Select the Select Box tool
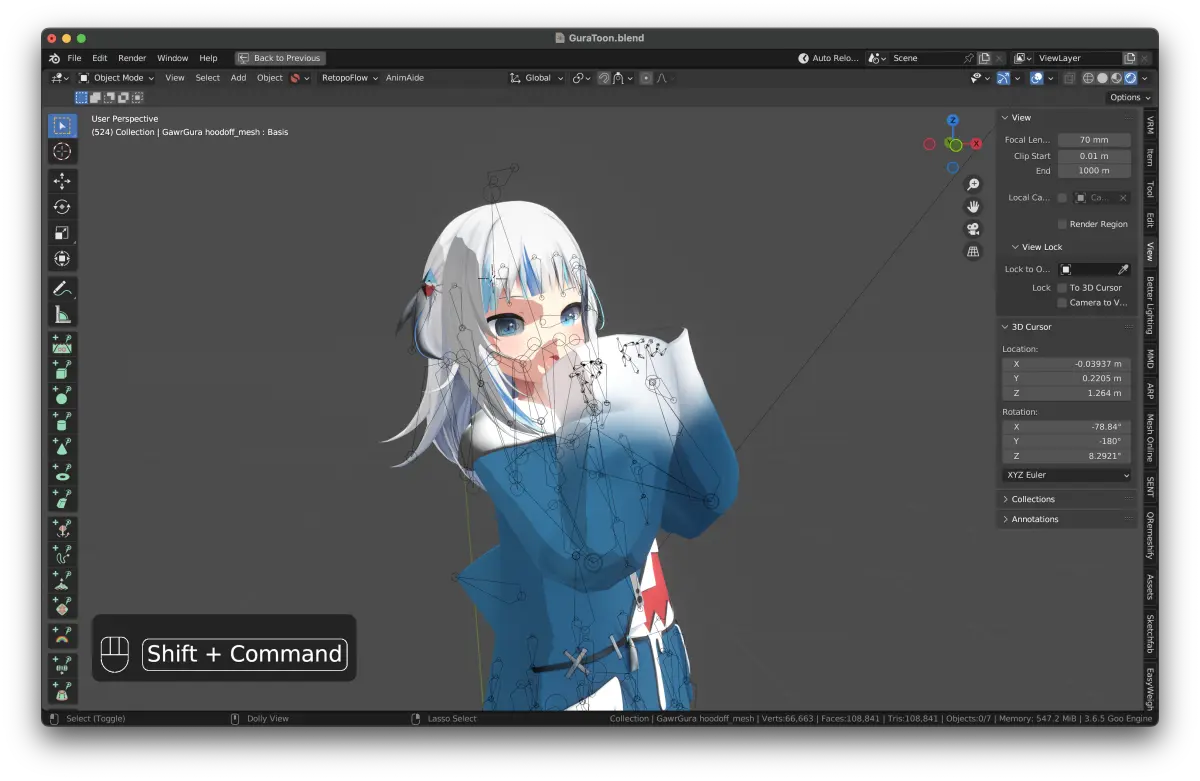 [x=62, y=125]
